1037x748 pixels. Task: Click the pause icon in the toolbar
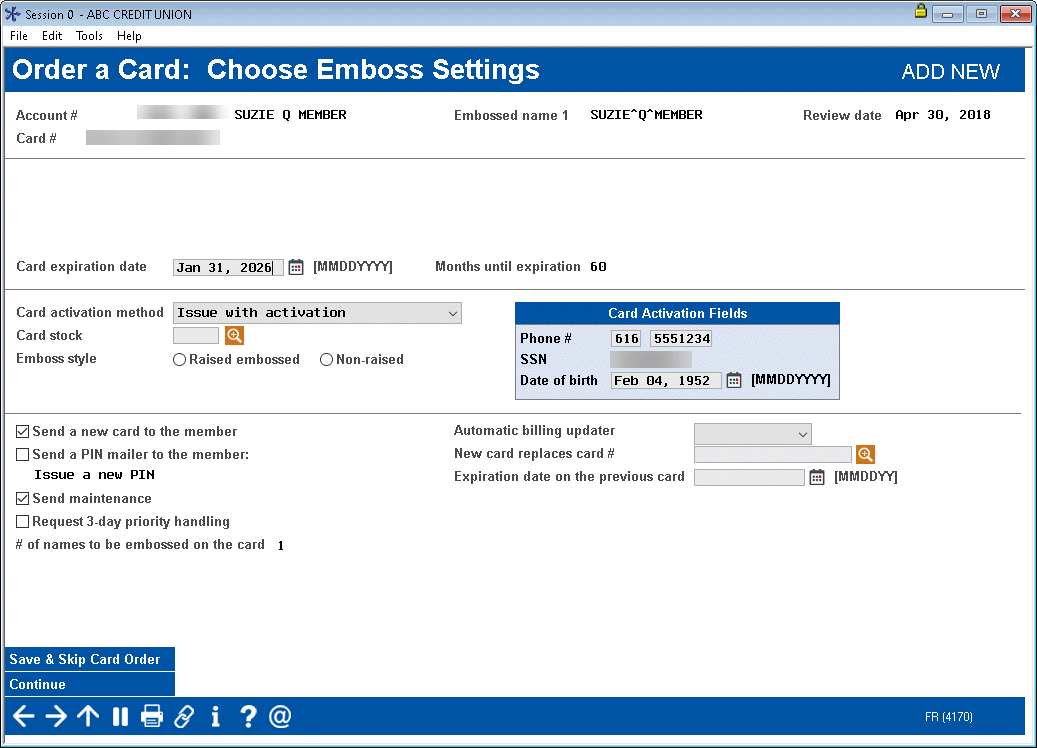click(x=120, y=716)
